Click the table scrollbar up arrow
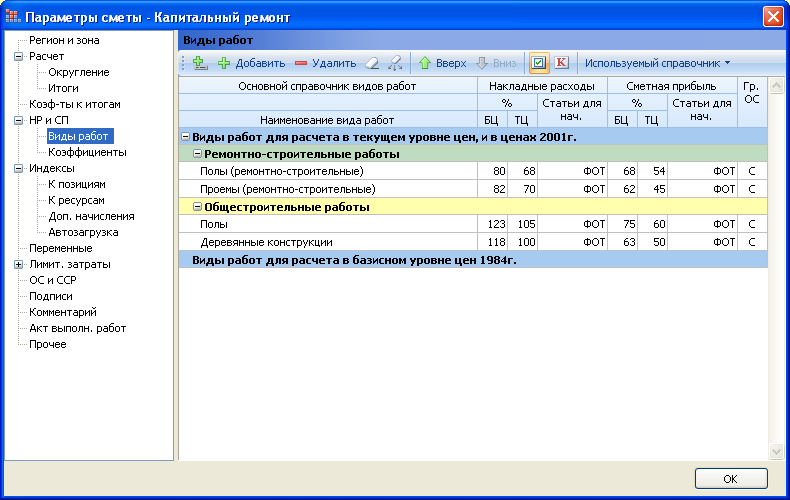The height and width of the screenshot is (500, 790). [776, 86]
